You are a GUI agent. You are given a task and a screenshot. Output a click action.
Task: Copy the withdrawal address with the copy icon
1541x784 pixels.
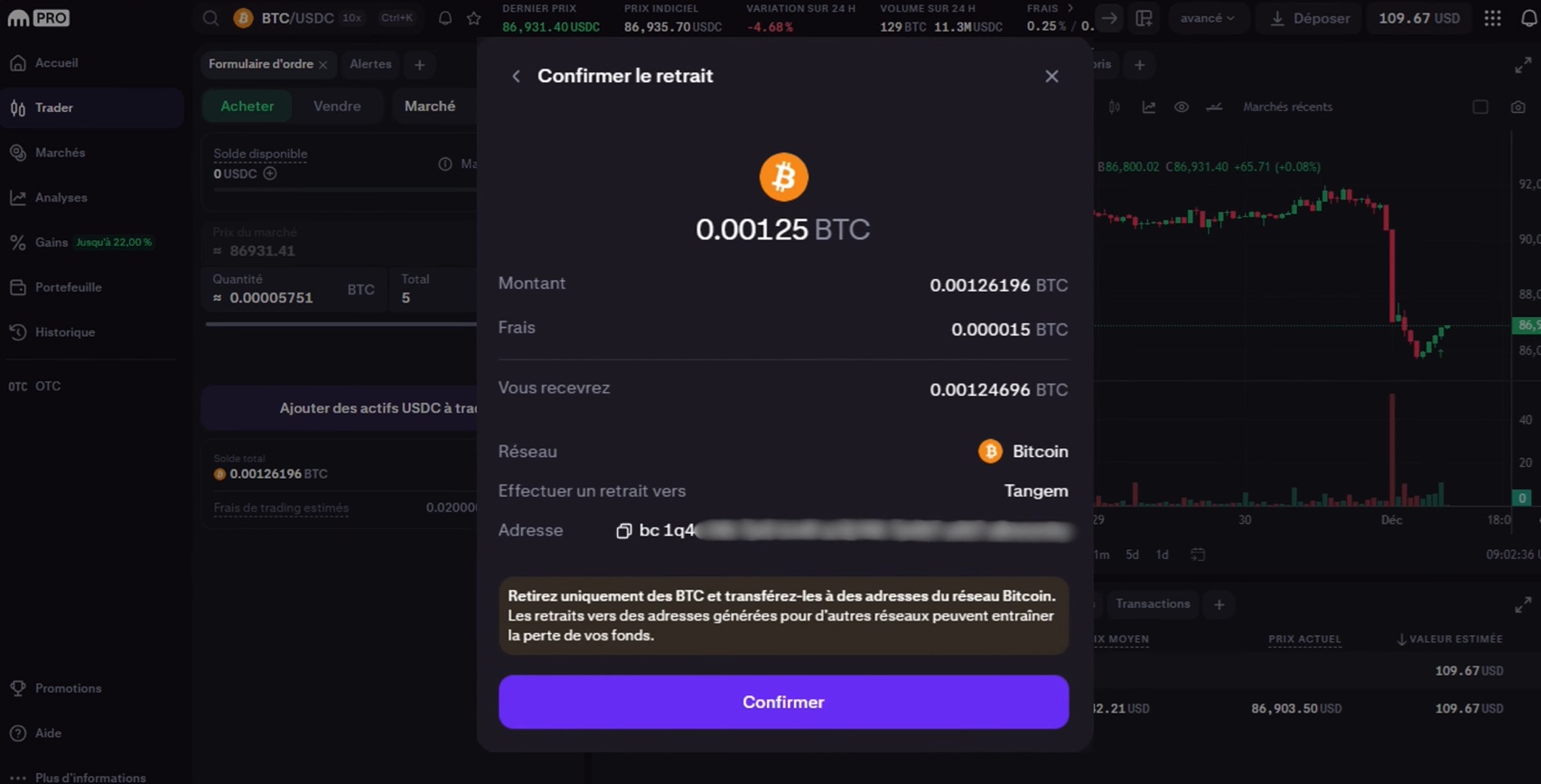(x=623, y=531)
